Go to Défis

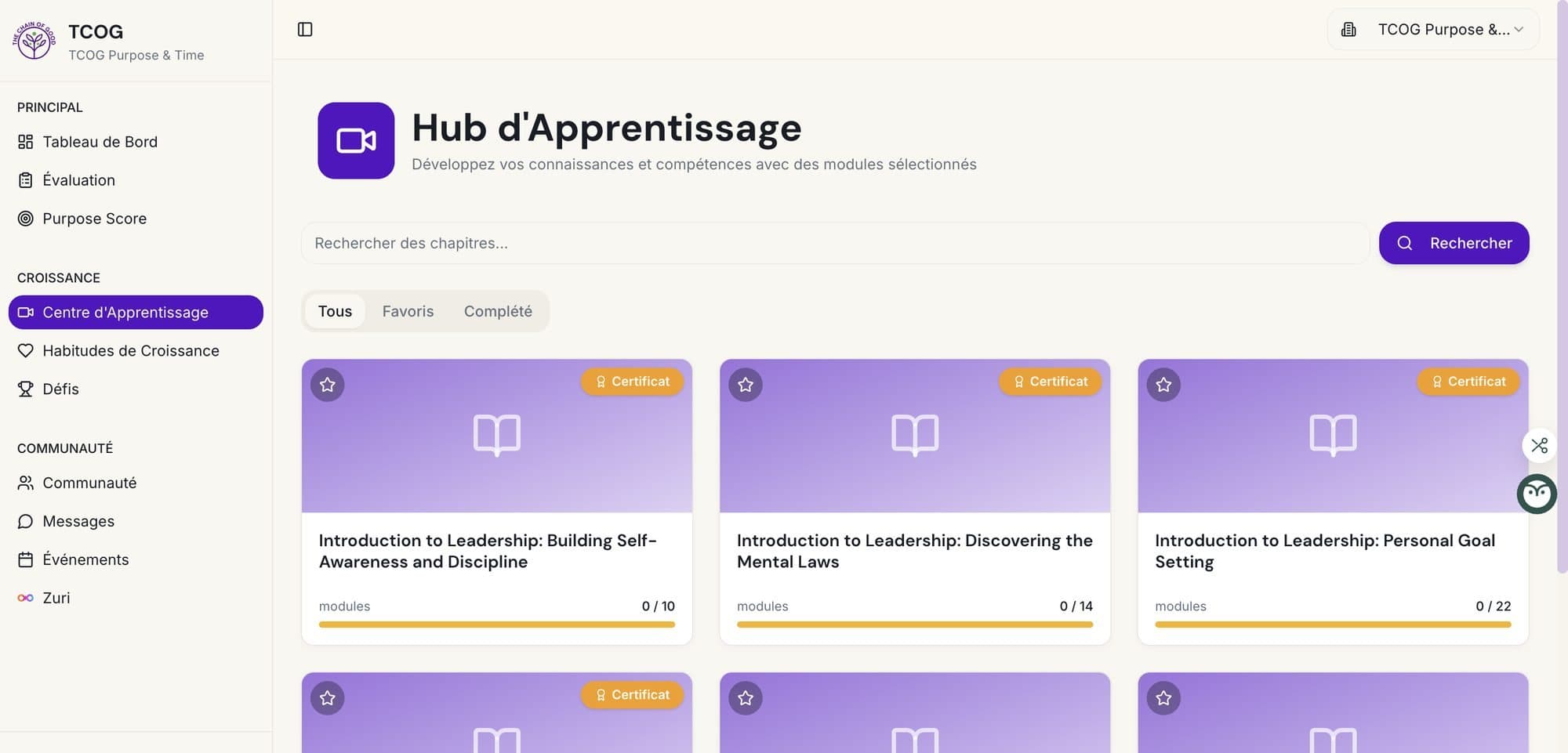pos(136,389)
